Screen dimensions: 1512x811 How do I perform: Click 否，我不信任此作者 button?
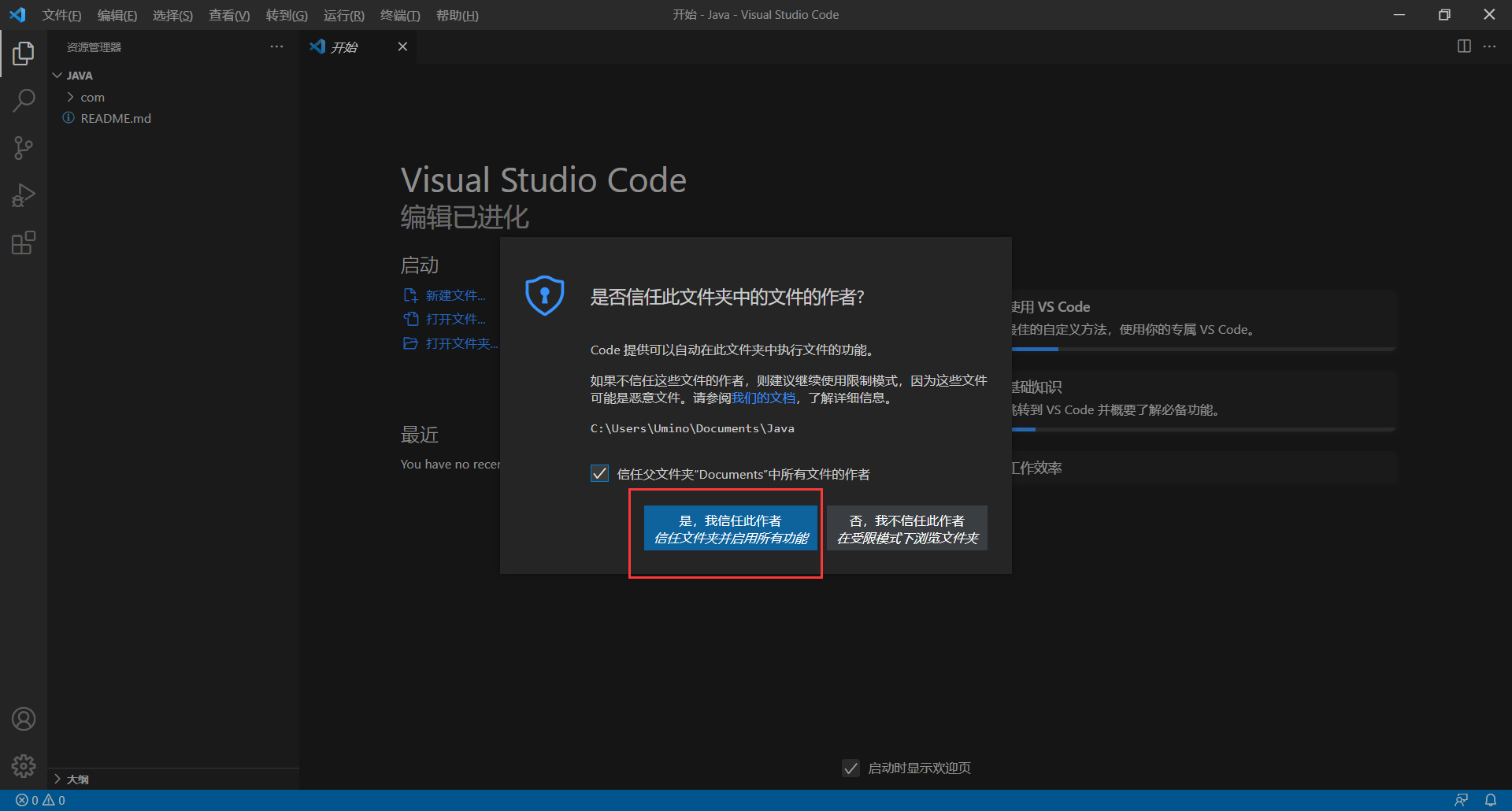coord(907,528)
